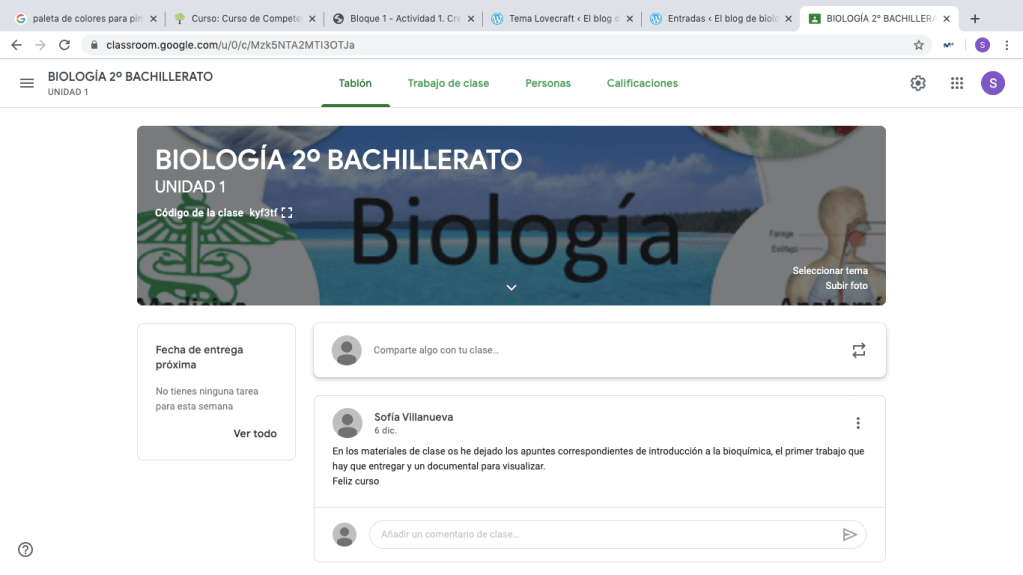Click avatar in share box

[x=346, y=350]
